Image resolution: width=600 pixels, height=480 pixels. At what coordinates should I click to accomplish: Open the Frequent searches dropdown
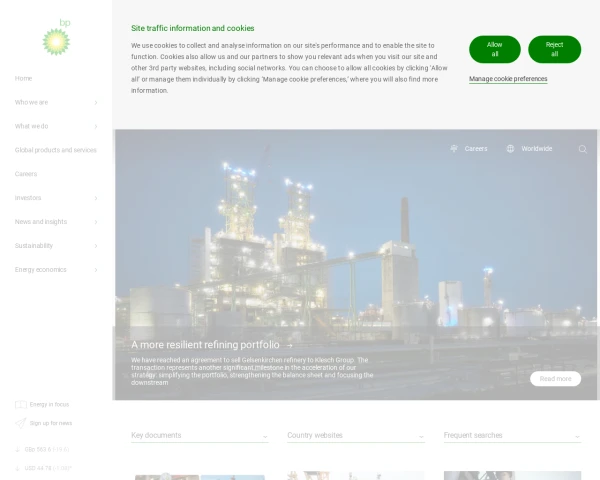[x=512, y=436]
